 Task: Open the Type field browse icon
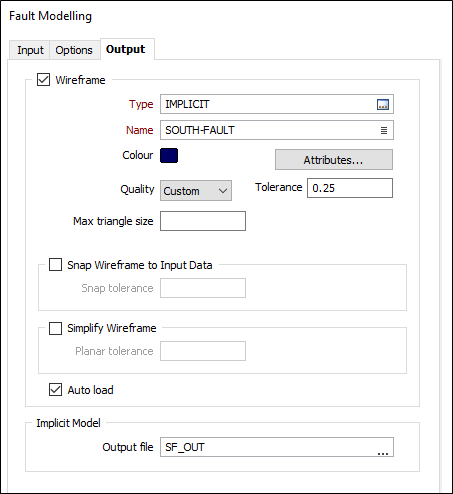(383, 104)
